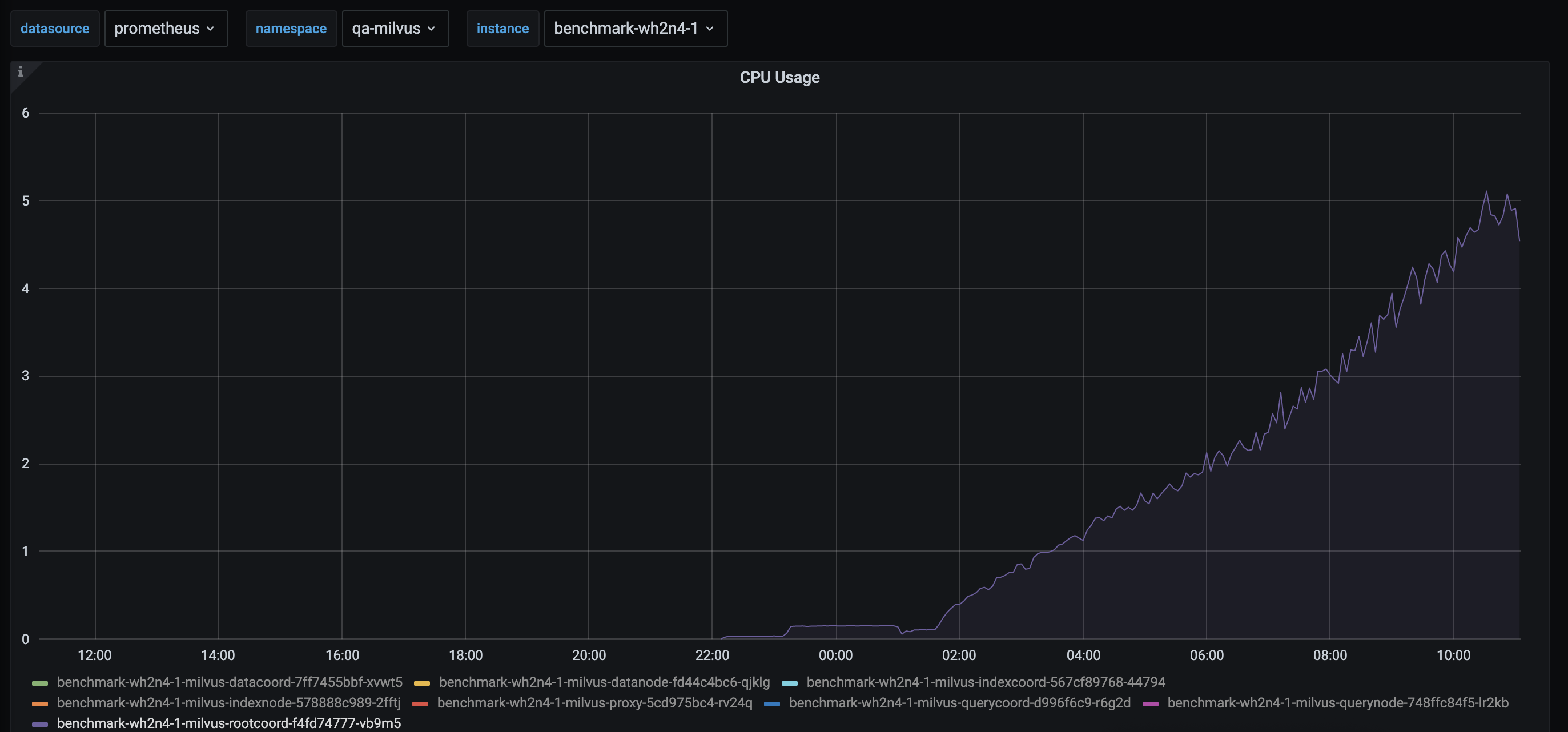This screenshot has height=732, width=1568.
Task: Toggle visibility of the rootcoord series
Action: [x=228, y=723]
